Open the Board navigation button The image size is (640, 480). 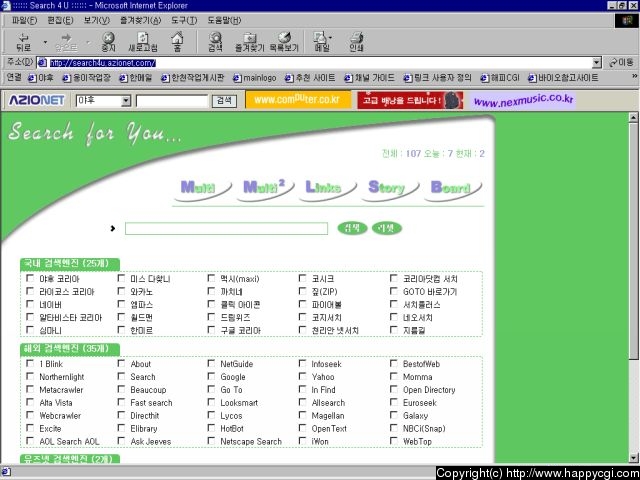click(453, 189)
